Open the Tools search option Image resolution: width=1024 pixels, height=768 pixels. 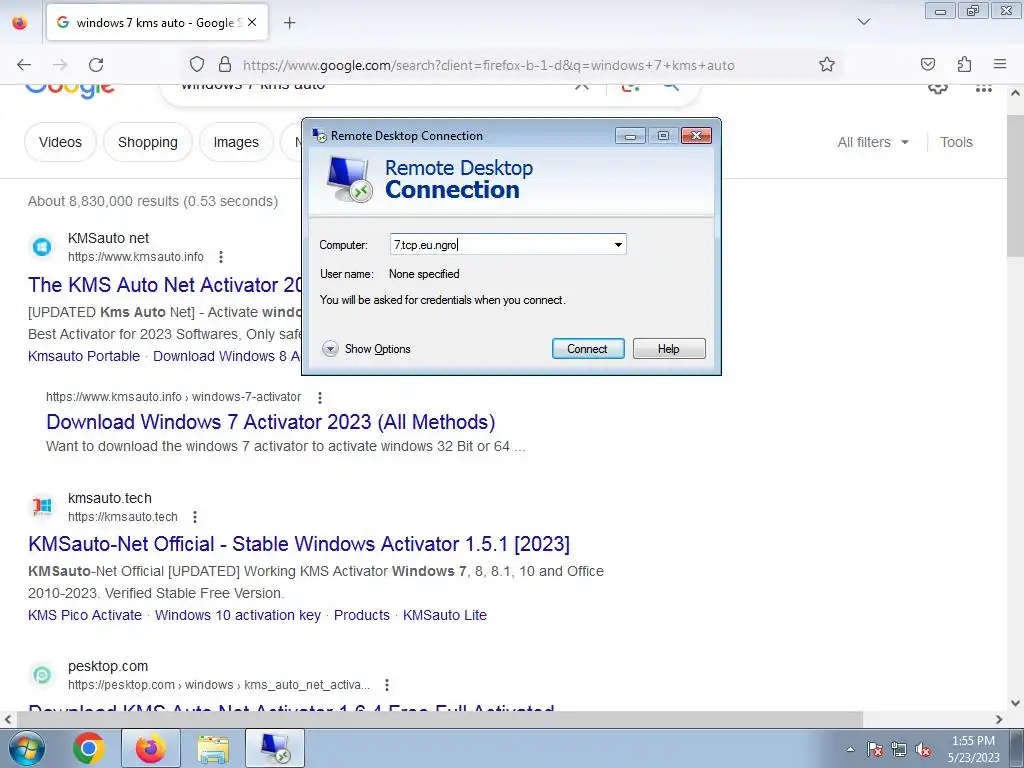[956, 142]
